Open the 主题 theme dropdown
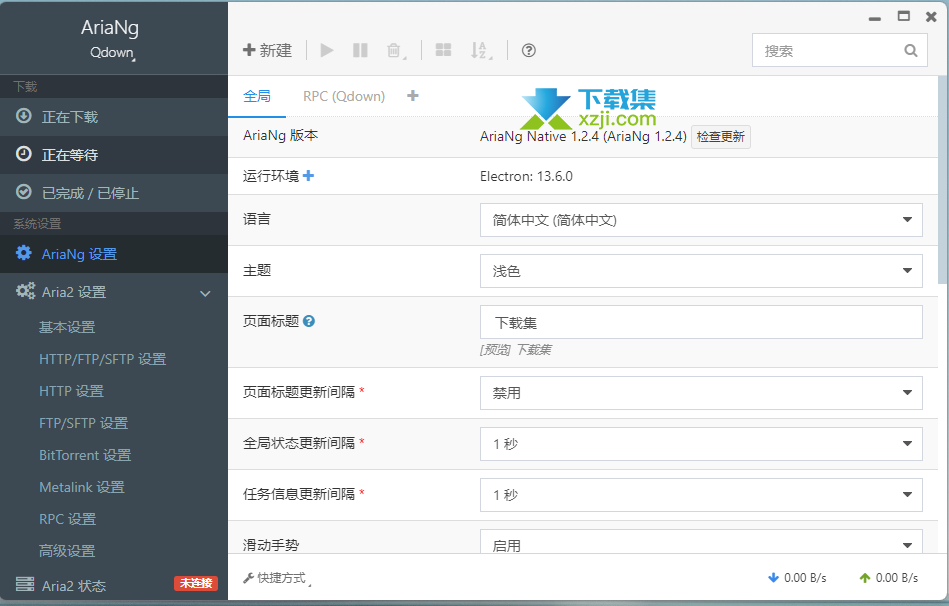The image size is (949, 606). tap(701, 271)
